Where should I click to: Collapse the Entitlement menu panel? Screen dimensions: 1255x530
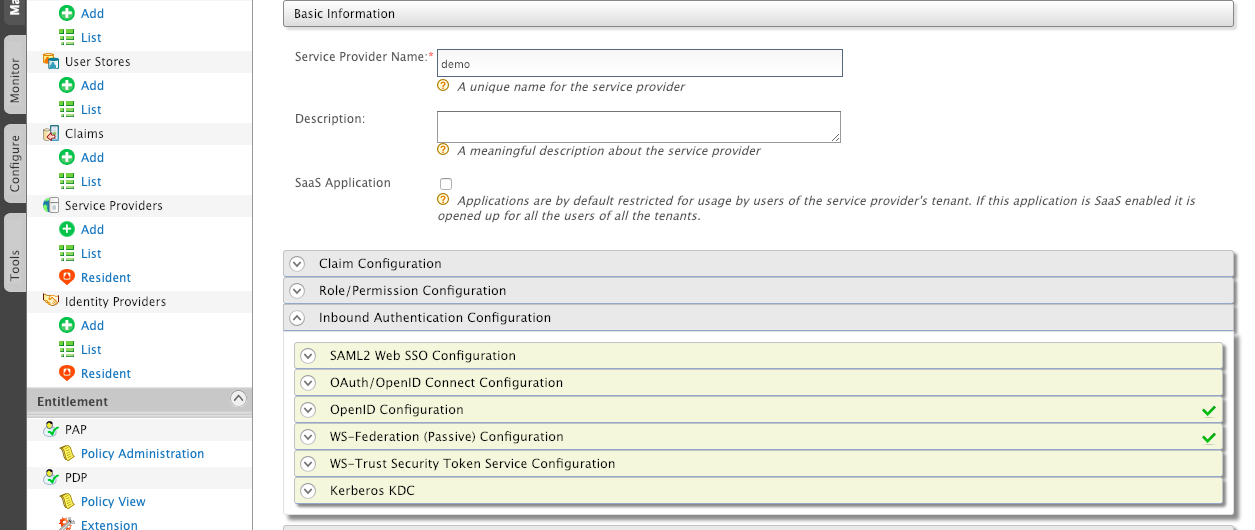coord(238,398)
